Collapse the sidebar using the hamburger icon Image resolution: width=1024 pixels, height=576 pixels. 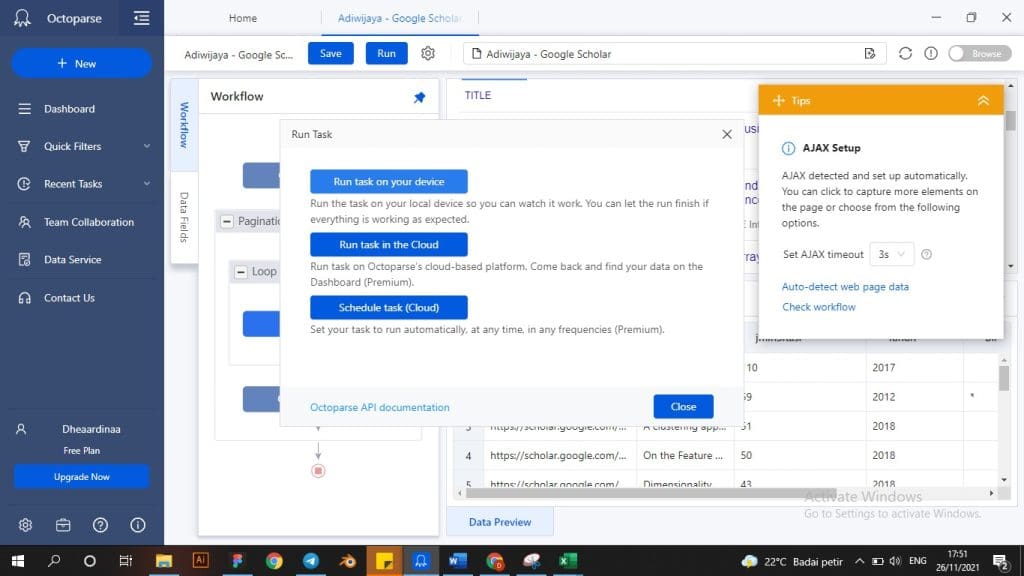coord(141,18)
